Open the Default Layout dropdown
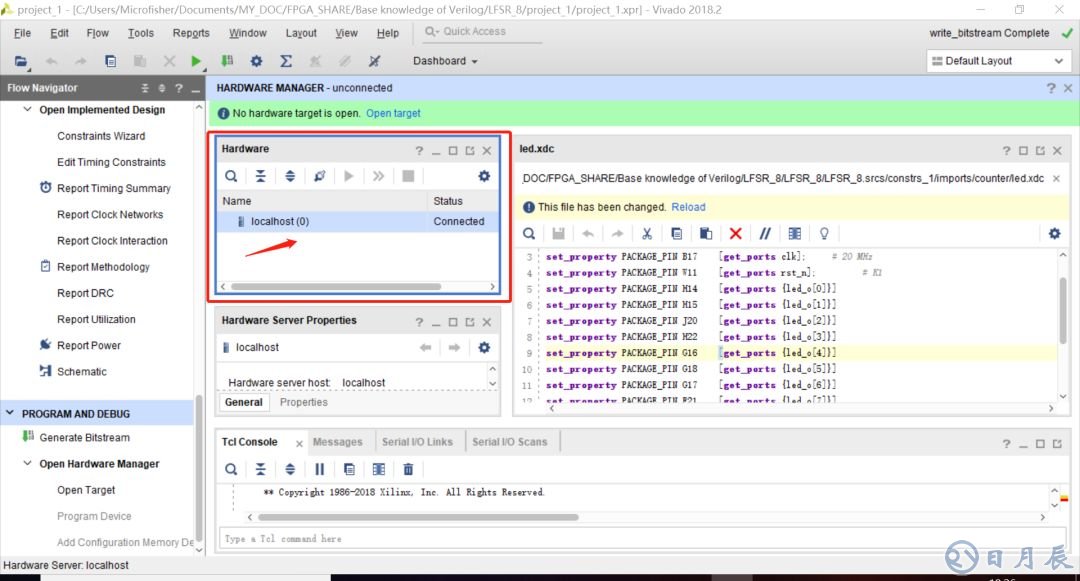The height and width of the screenshot is (581, 1080). click(997, 61)
